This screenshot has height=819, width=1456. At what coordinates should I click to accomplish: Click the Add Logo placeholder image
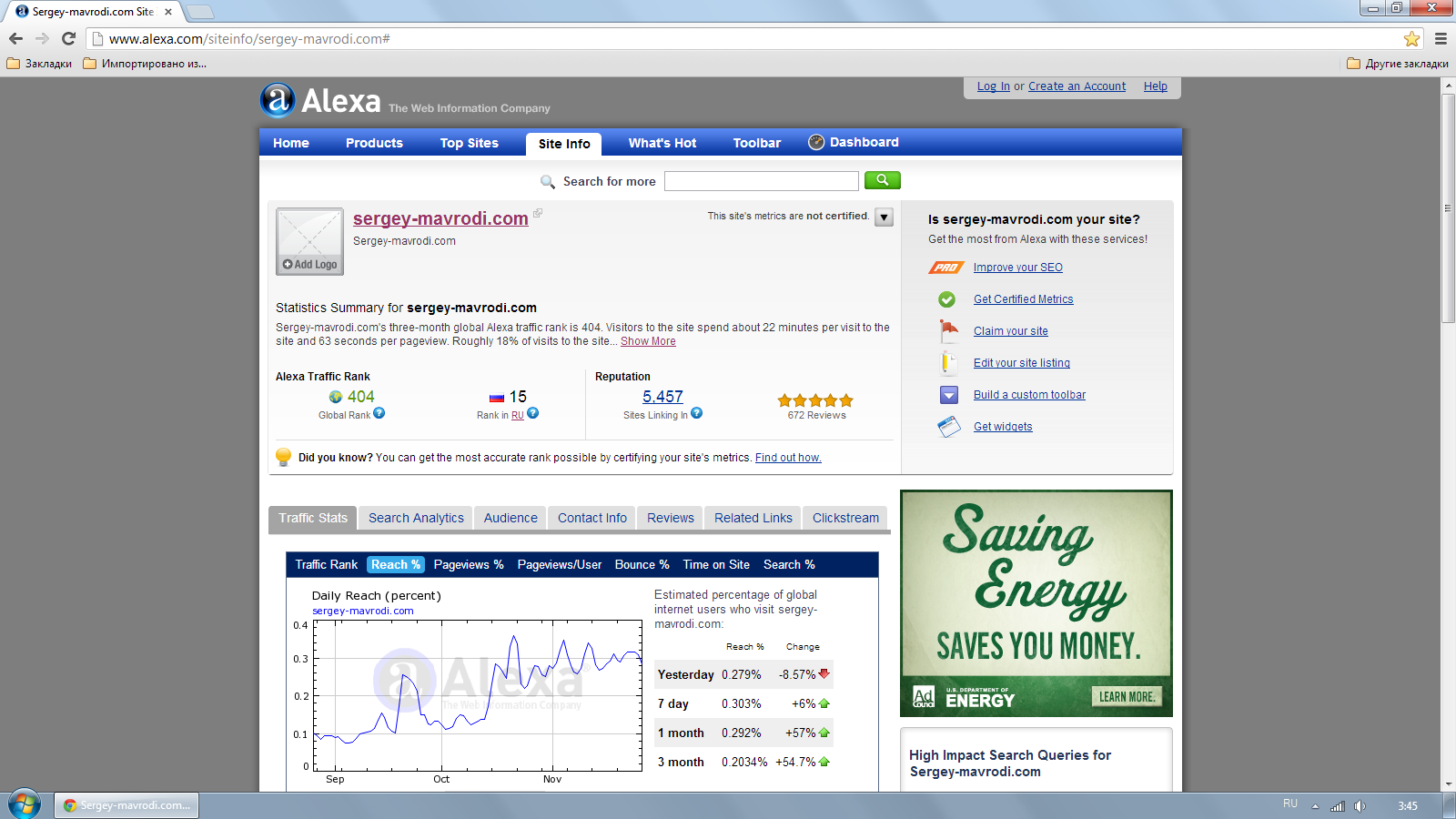(309, 241)
